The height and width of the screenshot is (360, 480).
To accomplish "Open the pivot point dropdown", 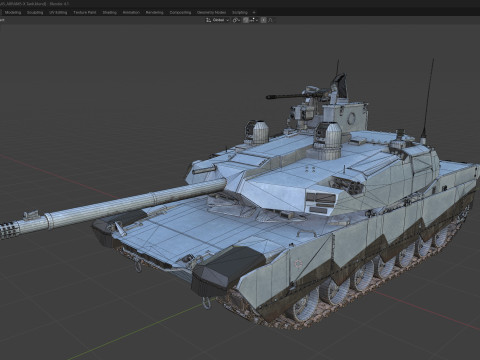I will coord(236,20).
